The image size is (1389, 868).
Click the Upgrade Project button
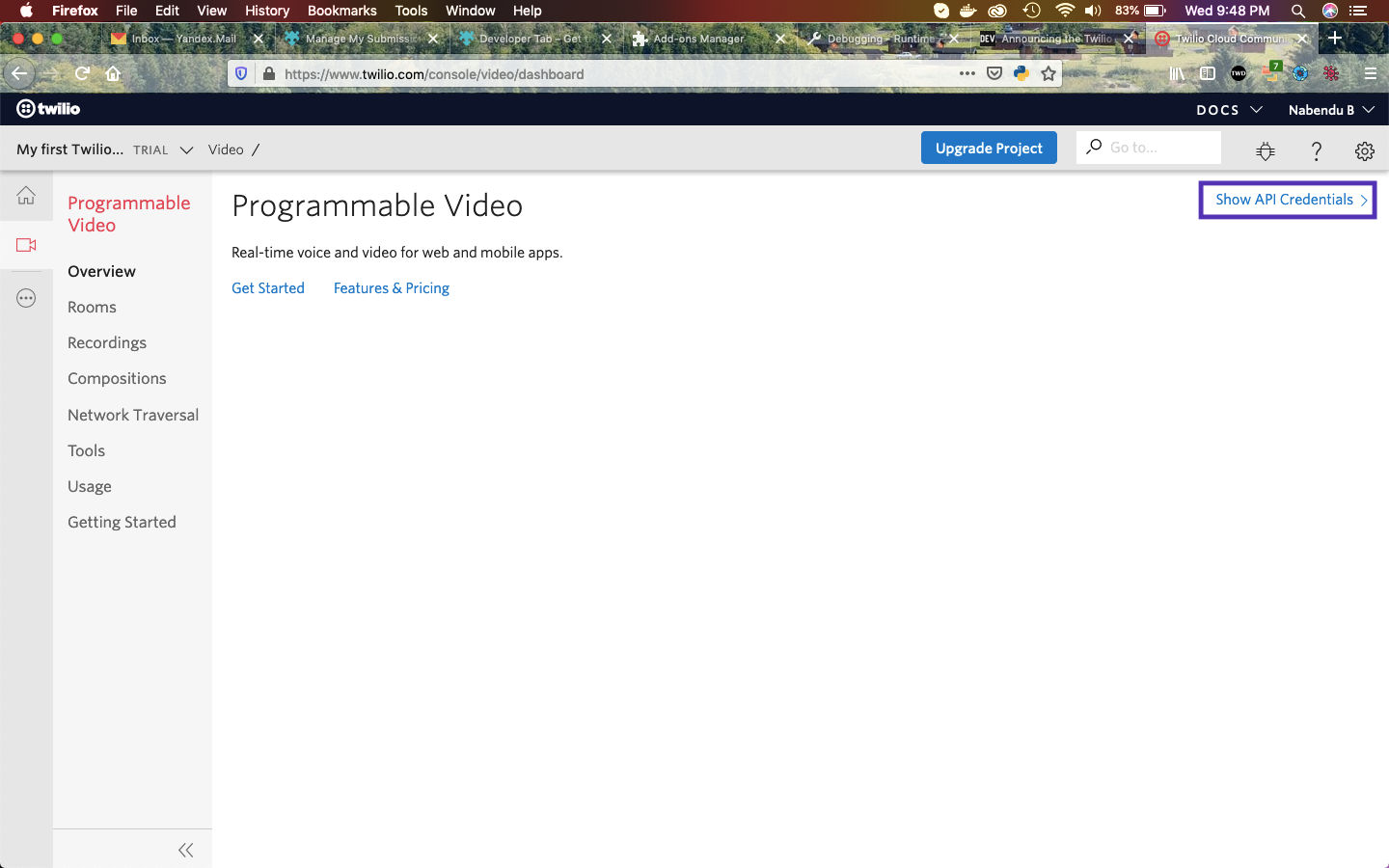click(989, 148)
